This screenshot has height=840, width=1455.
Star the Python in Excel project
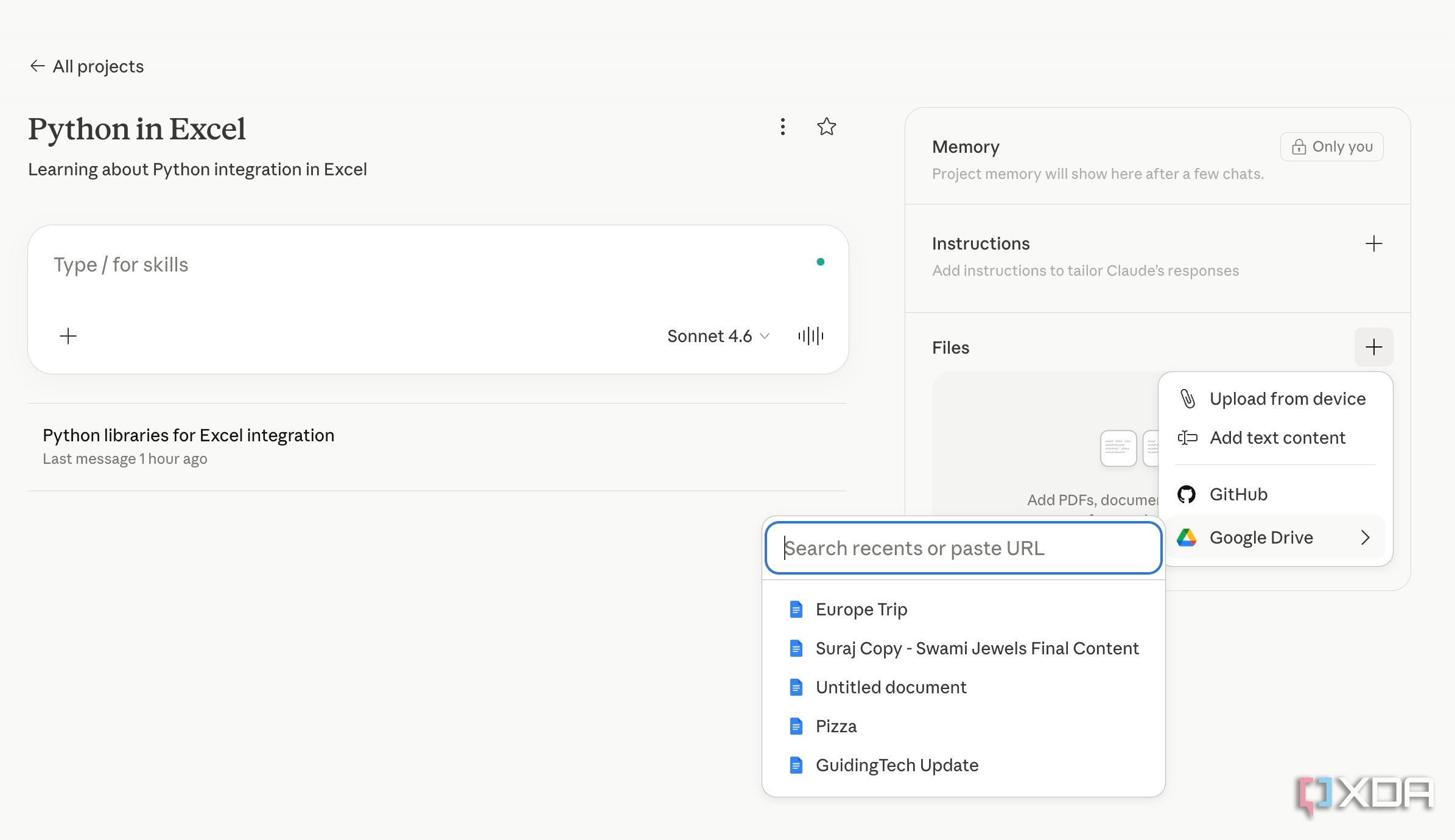pyautogui.click(x=826, y=127)
